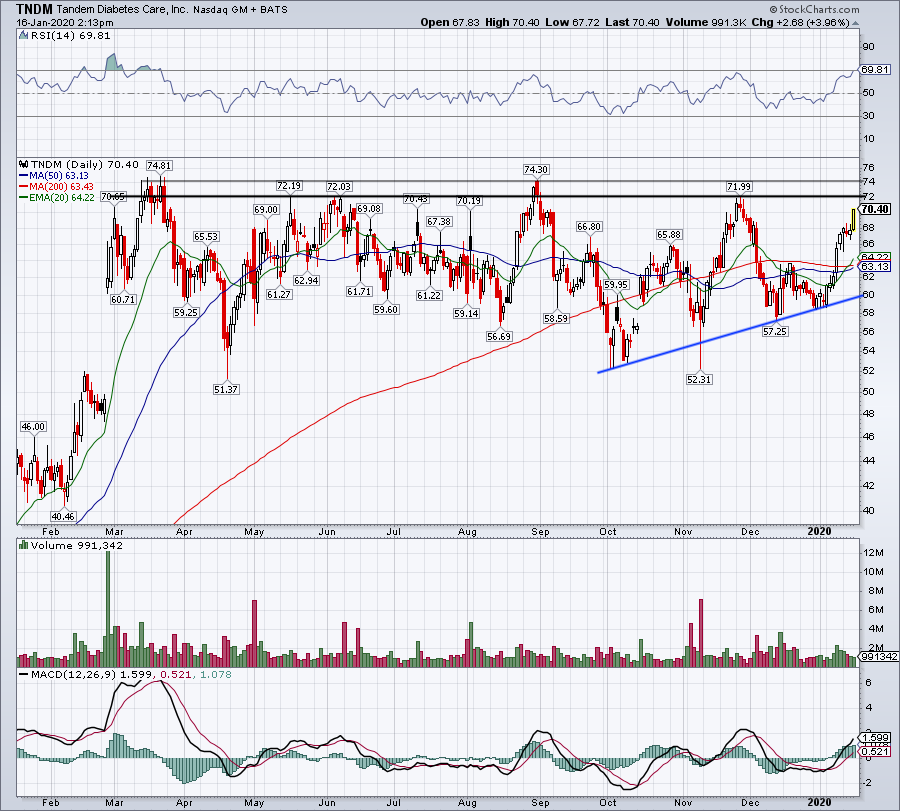900x811 pixels.
Task: Click the Volume 991,342 legend text
Action: (x=77, y=545)
